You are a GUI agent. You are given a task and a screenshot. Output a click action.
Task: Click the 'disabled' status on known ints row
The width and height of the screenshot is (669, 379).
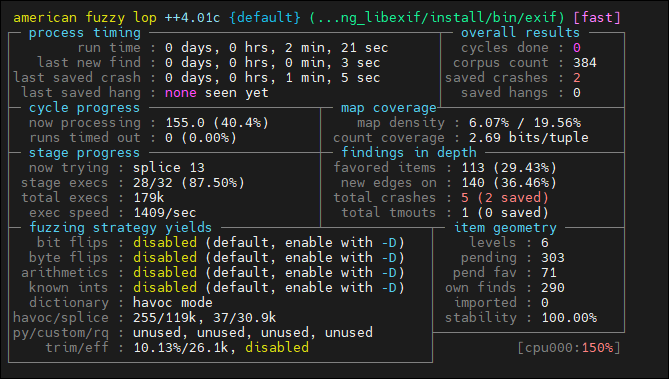pos(165,288)
